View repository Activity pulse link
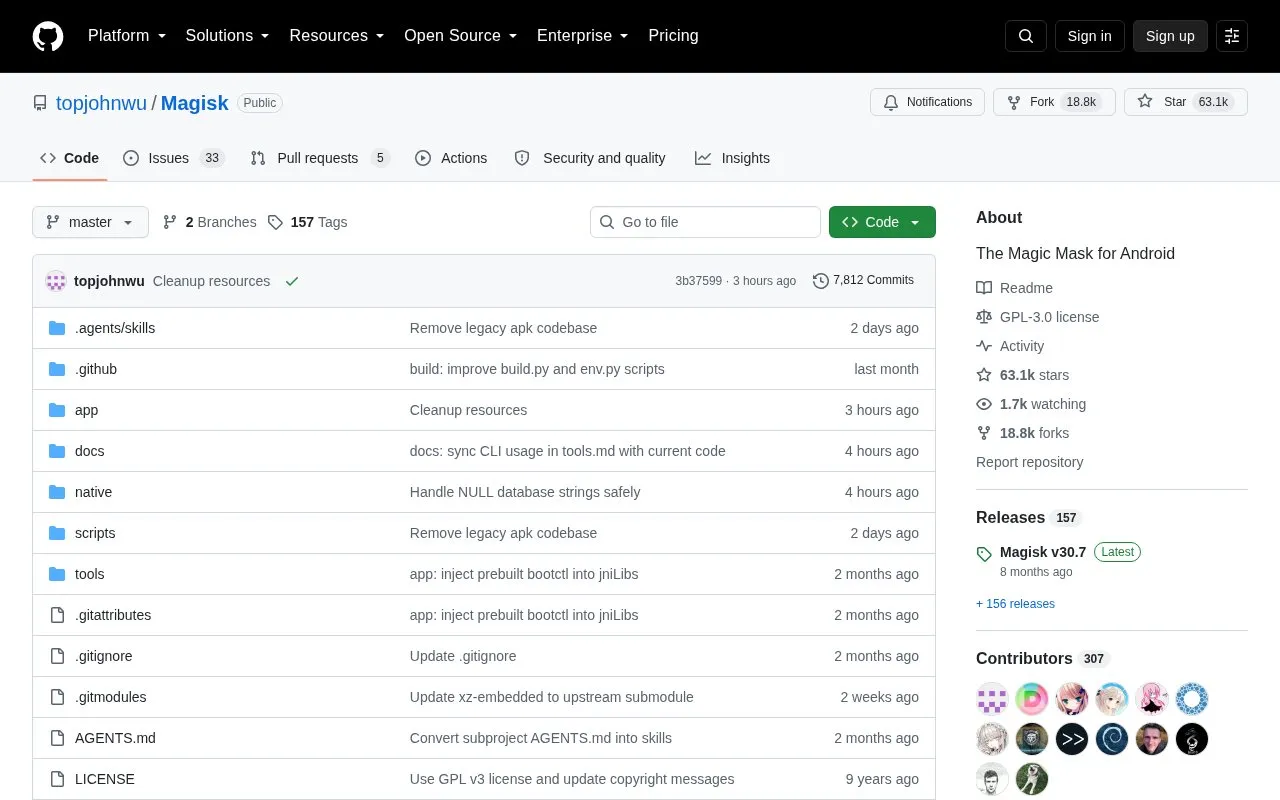 [x=1010, y=346]
